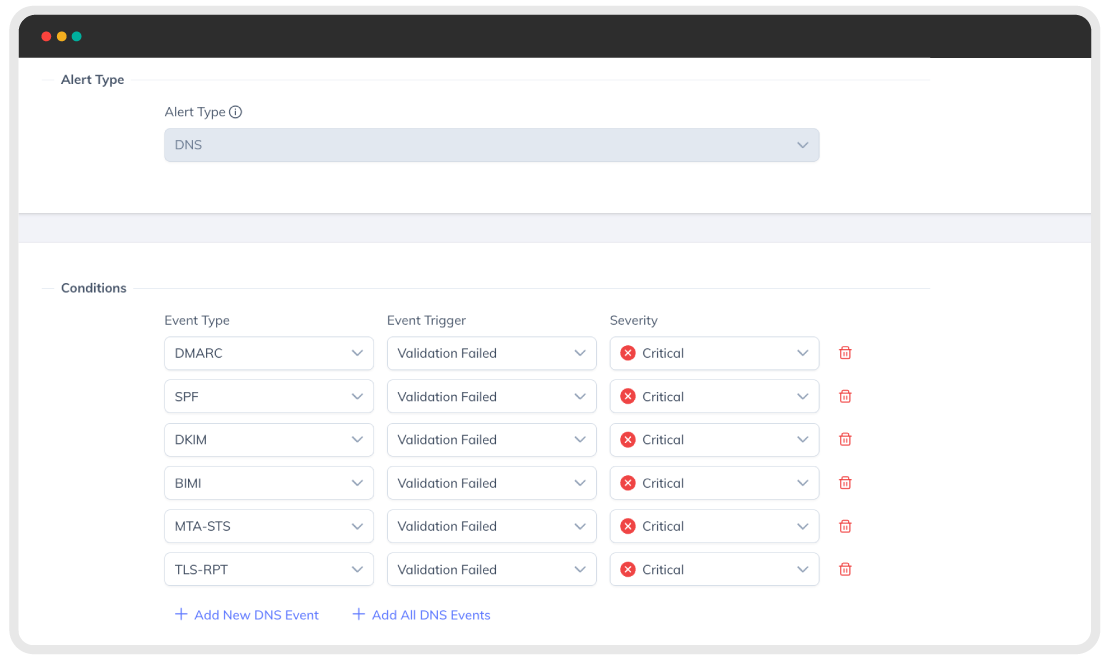
Task: Change MTA-STS row's Validation Failed trigger
Action: (x=492, y=526)
